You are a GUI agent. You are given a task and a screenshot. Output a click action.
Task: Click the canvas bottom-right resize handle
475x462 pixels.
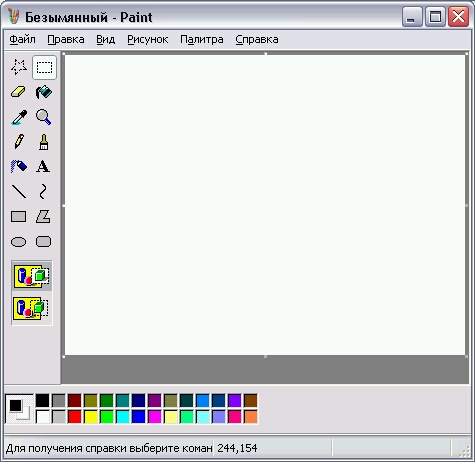[466, 356]
